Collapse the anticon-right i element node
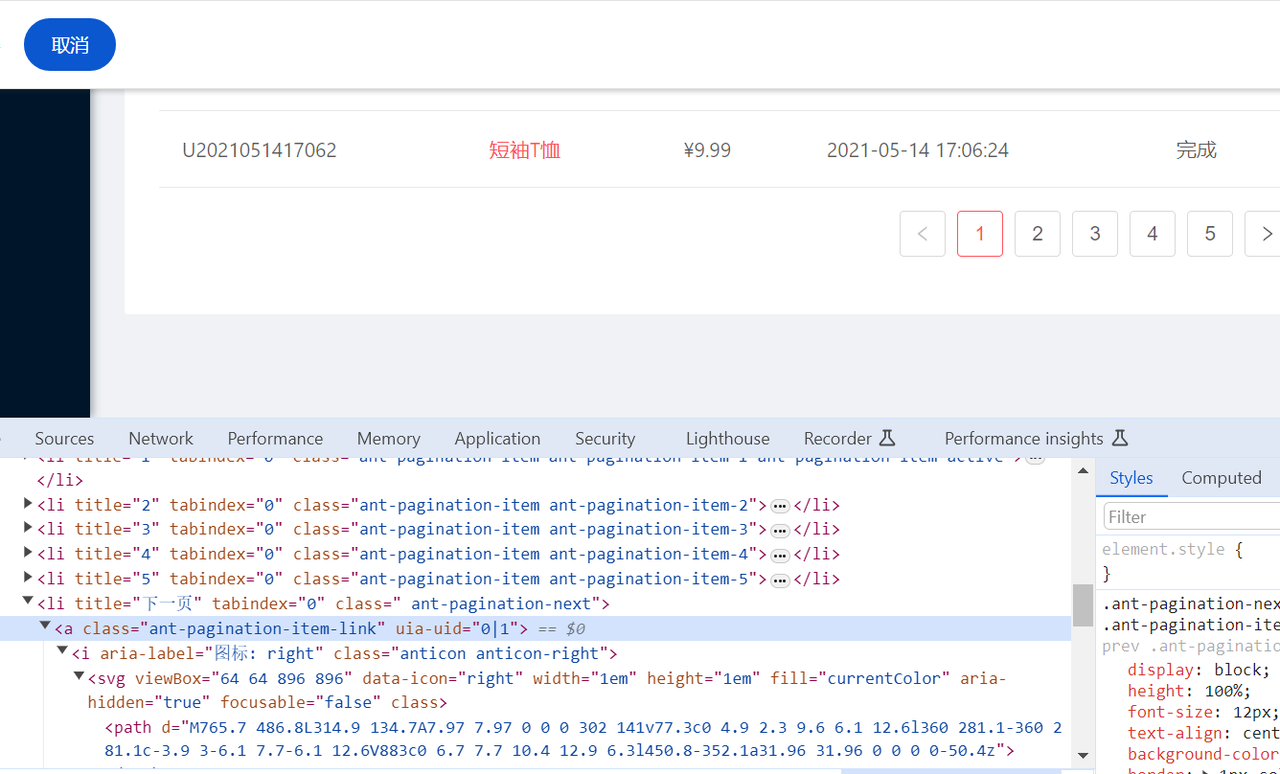 (62, 652)
